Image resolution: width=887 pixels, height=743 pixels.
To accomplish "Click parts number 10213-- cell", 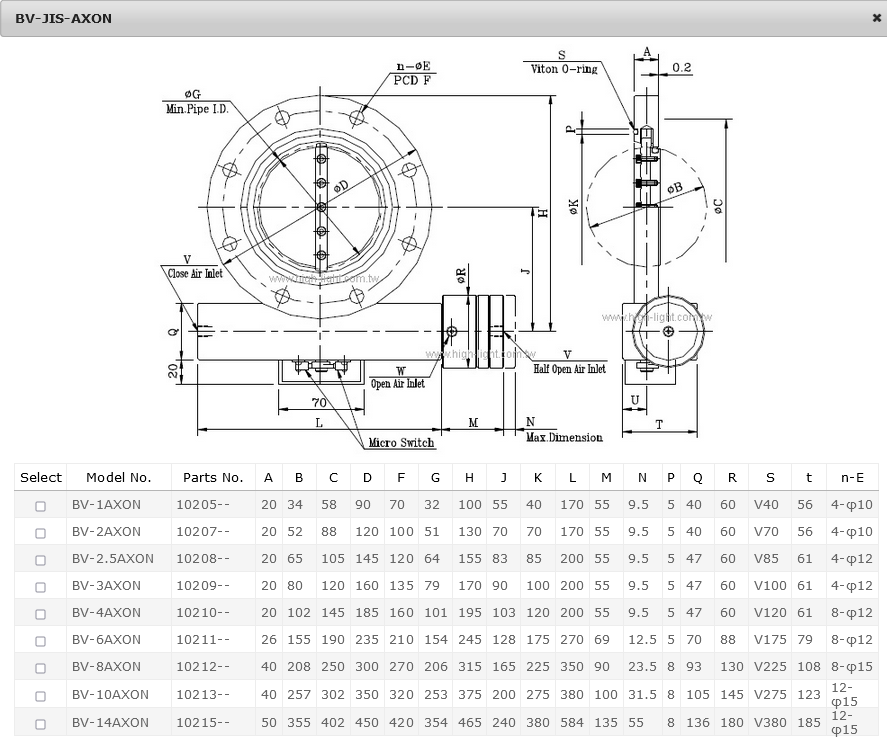I will (202, 694).
